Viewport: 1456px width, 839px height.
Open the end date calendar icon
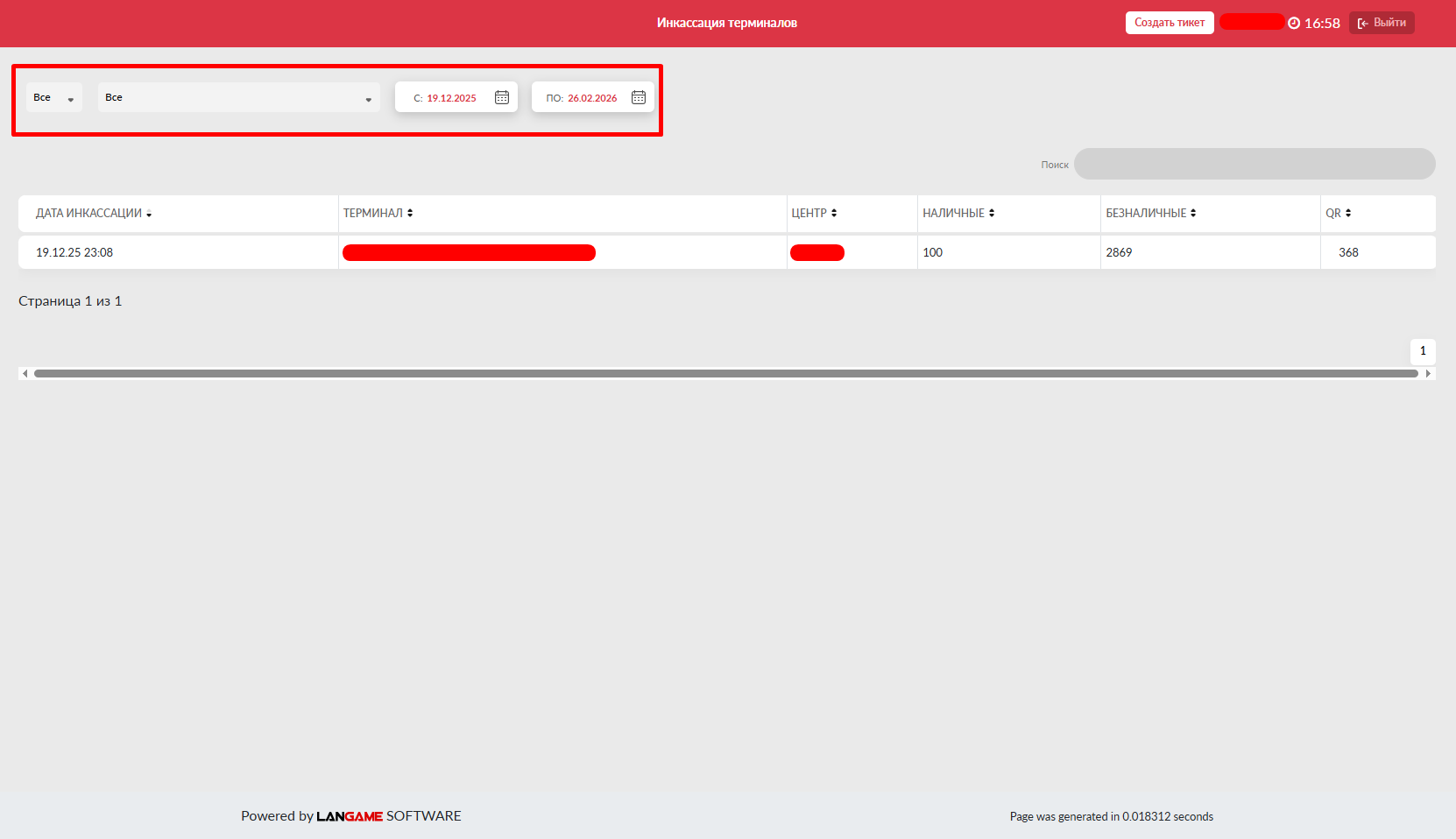point(639,97)
